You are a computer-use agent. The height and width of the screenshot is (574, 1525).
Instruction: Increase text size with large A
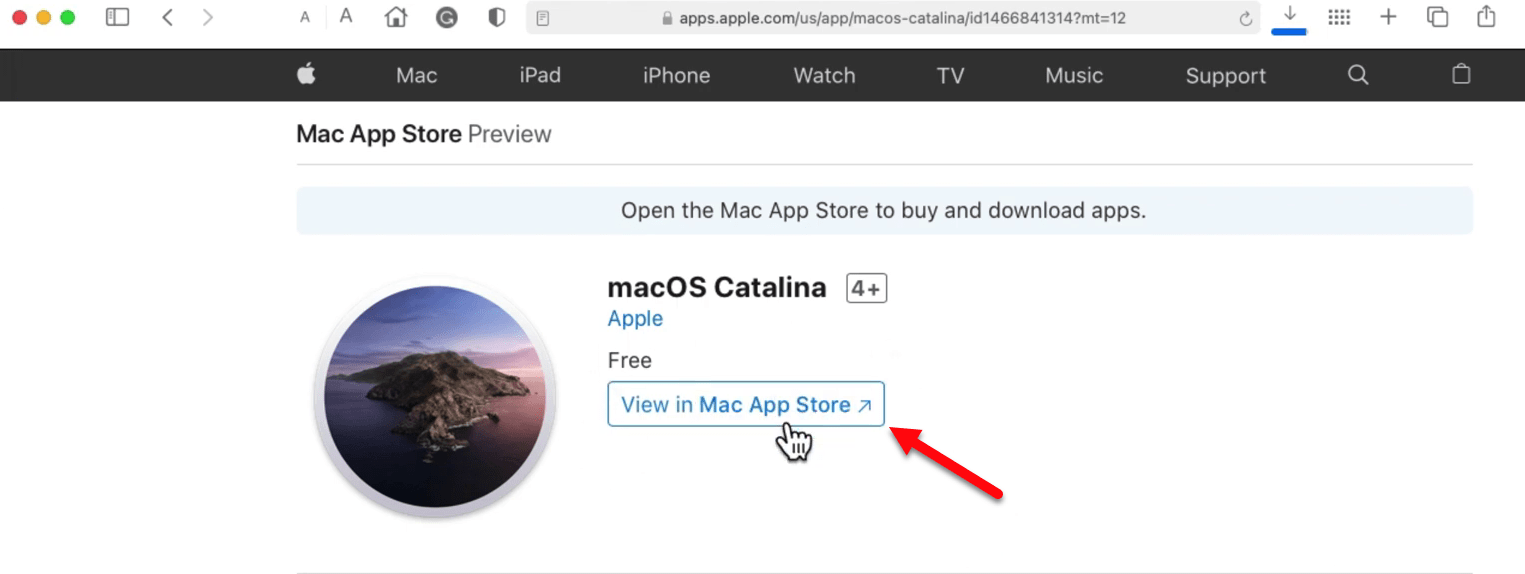[x=346, y=17]
